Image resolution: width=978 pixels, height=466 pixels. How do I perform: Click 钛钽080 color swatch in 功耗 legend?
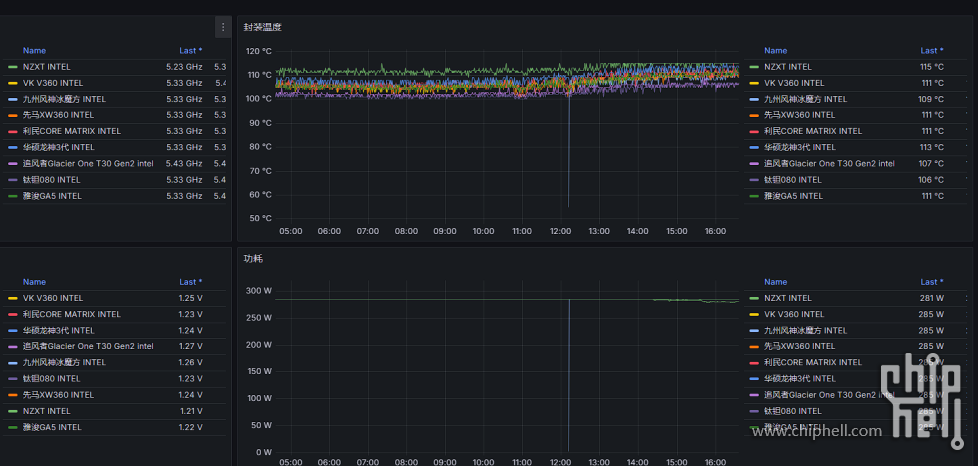(x=754, y=411)
